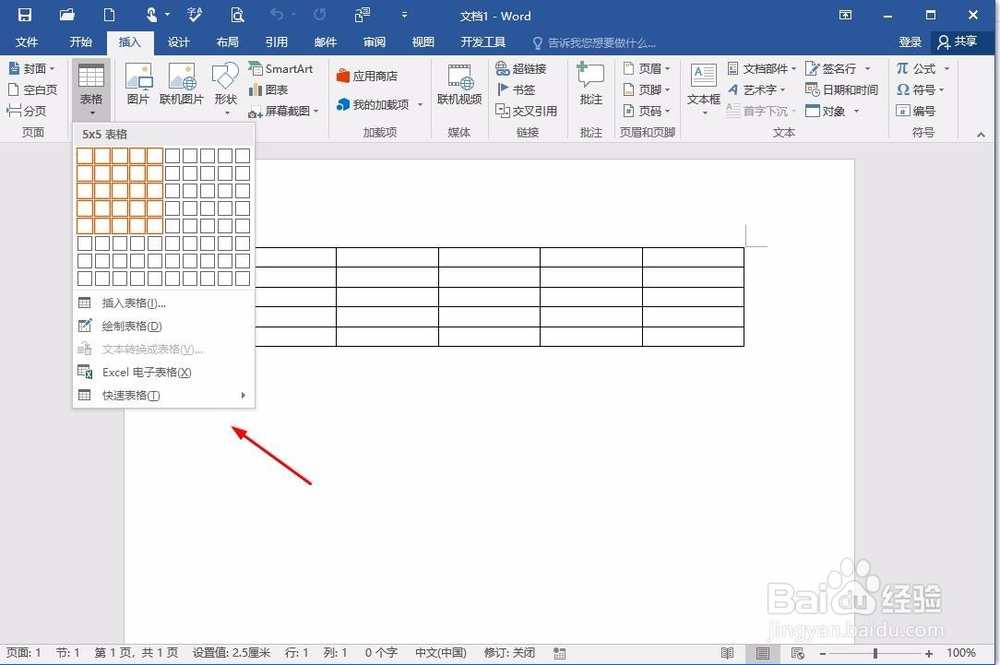
Task: Open the Store (应用商店) add-ins
Action: (x=367, y=76)
